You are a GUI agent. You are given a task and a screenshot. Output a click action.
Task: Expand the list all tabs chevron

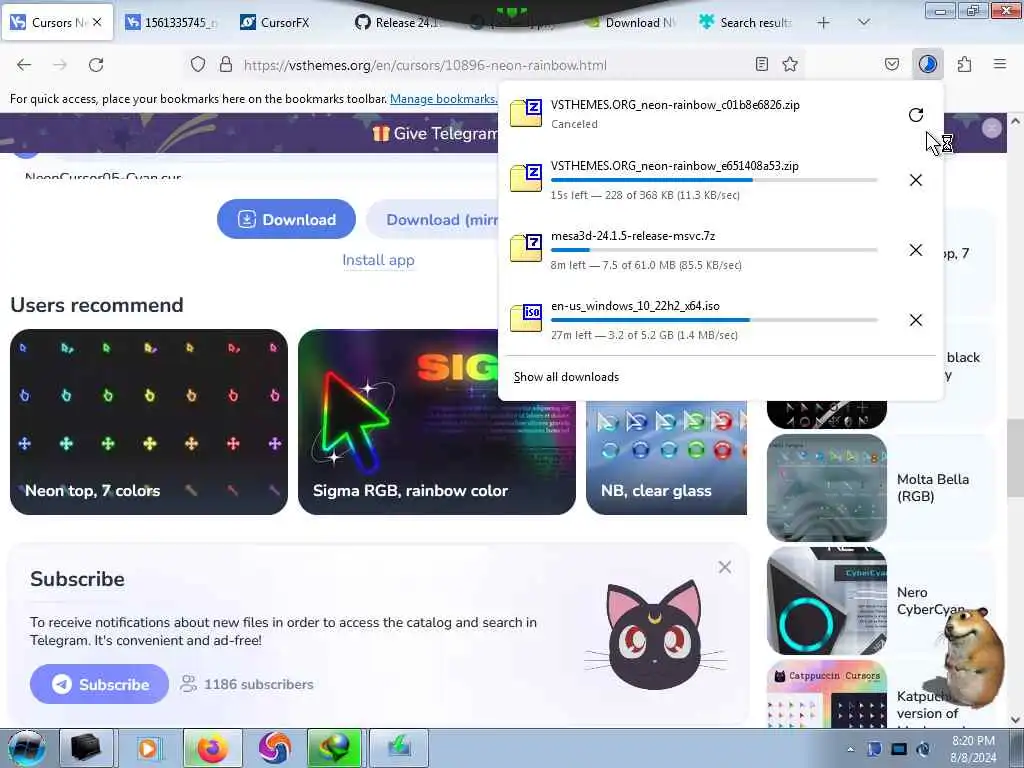pos(863,22)
